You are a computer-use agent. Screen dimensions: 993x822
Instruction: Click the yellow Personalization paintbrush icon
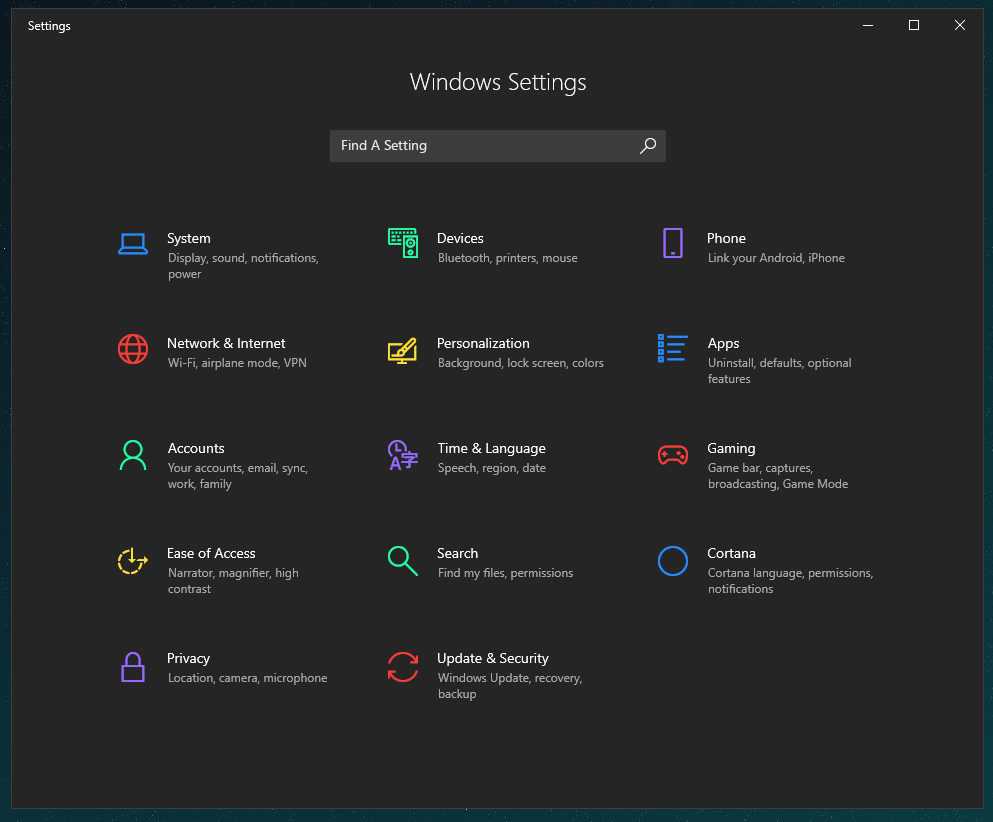(403, 351)
